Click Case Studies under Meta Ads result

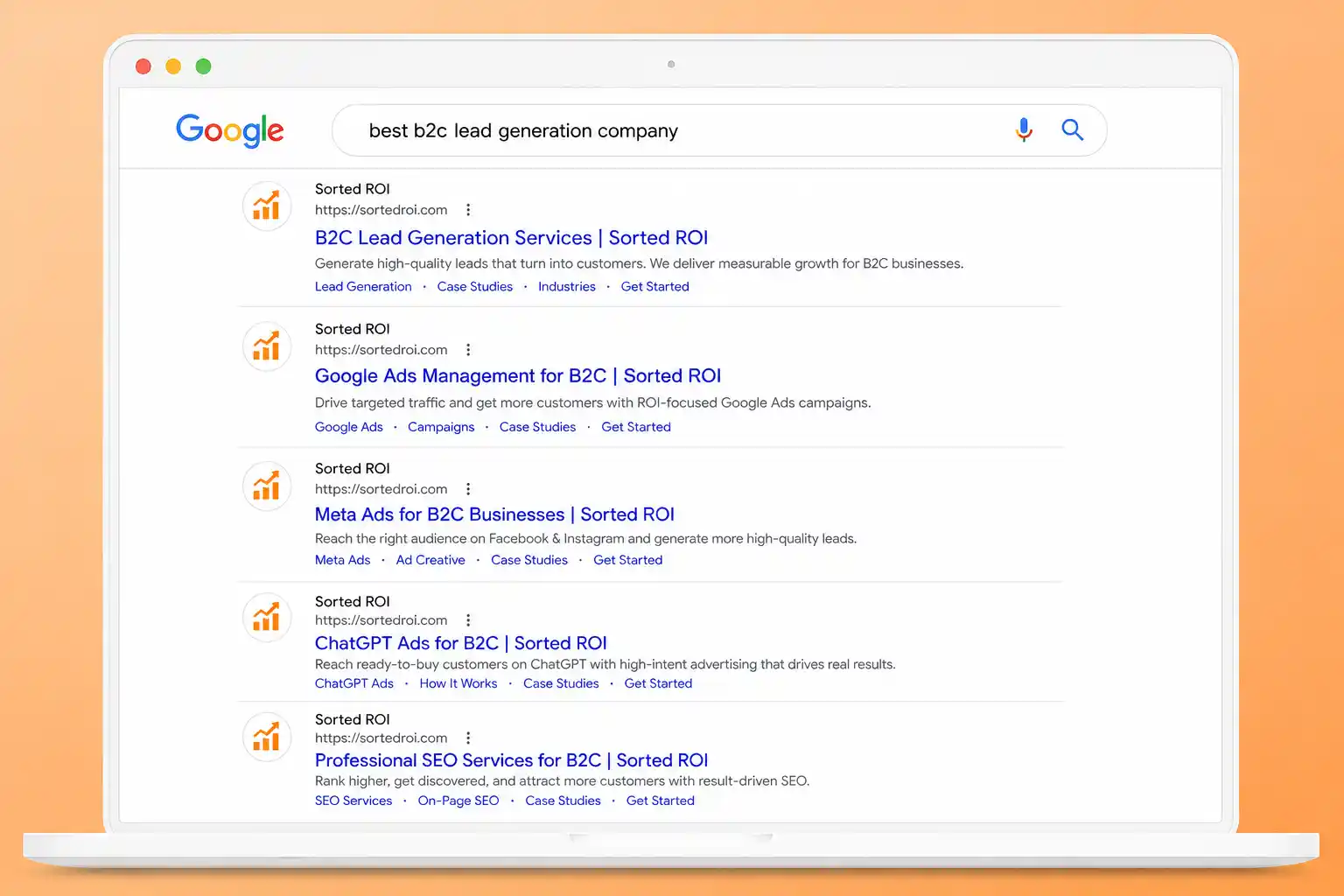[529, 560]
